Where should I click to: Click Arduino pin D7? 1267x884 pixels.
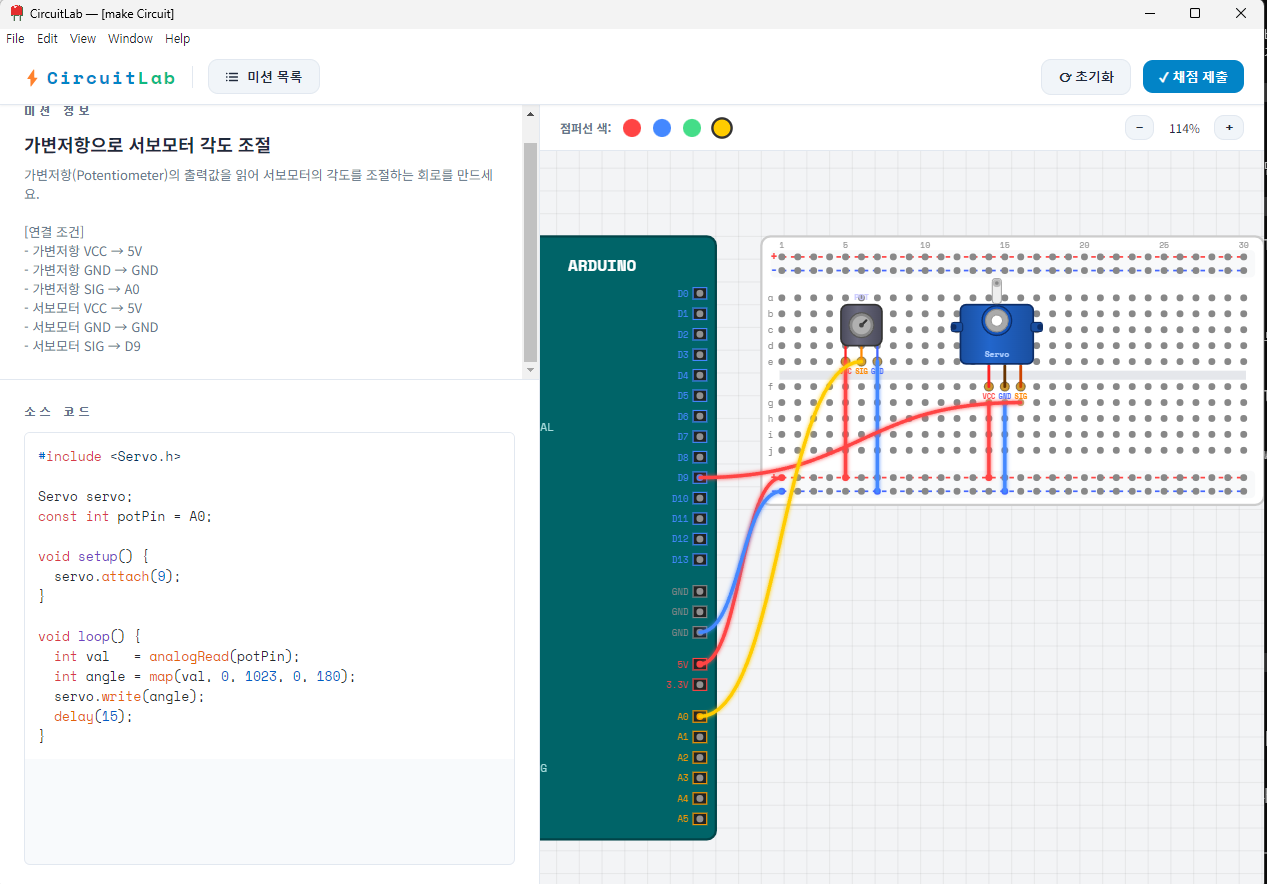pyautogui.click(x=700, y=437)
